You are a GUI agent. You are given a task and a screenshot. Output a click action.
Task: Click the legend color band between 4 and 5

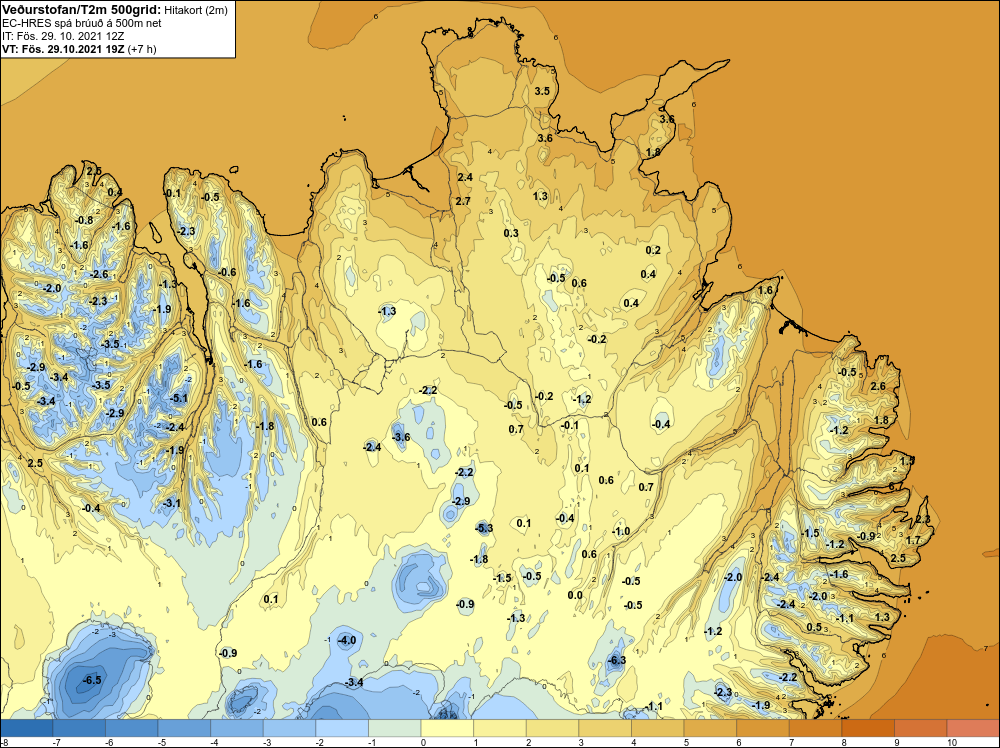click(x=658, y=728)
